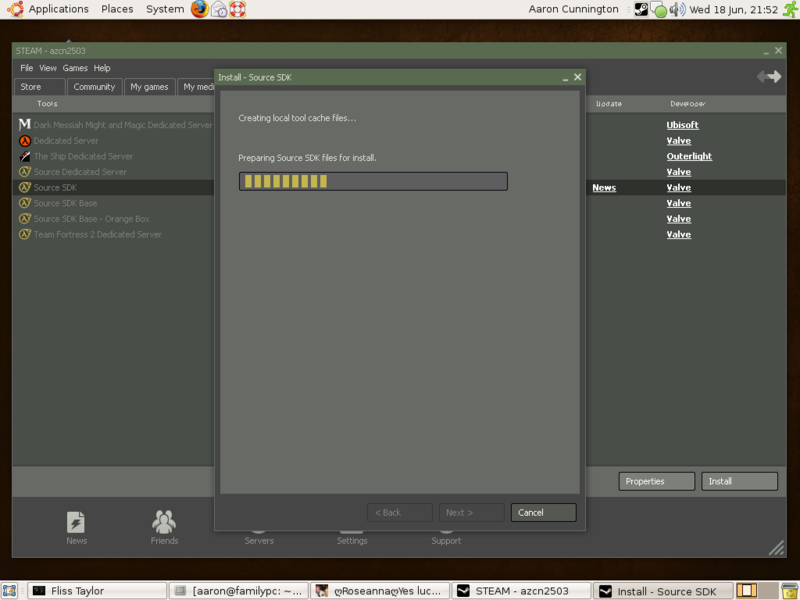Viewport: 800px width, 600px height.
Task: Open the help lifesaver icon in panel
Action: pos(237,9)
